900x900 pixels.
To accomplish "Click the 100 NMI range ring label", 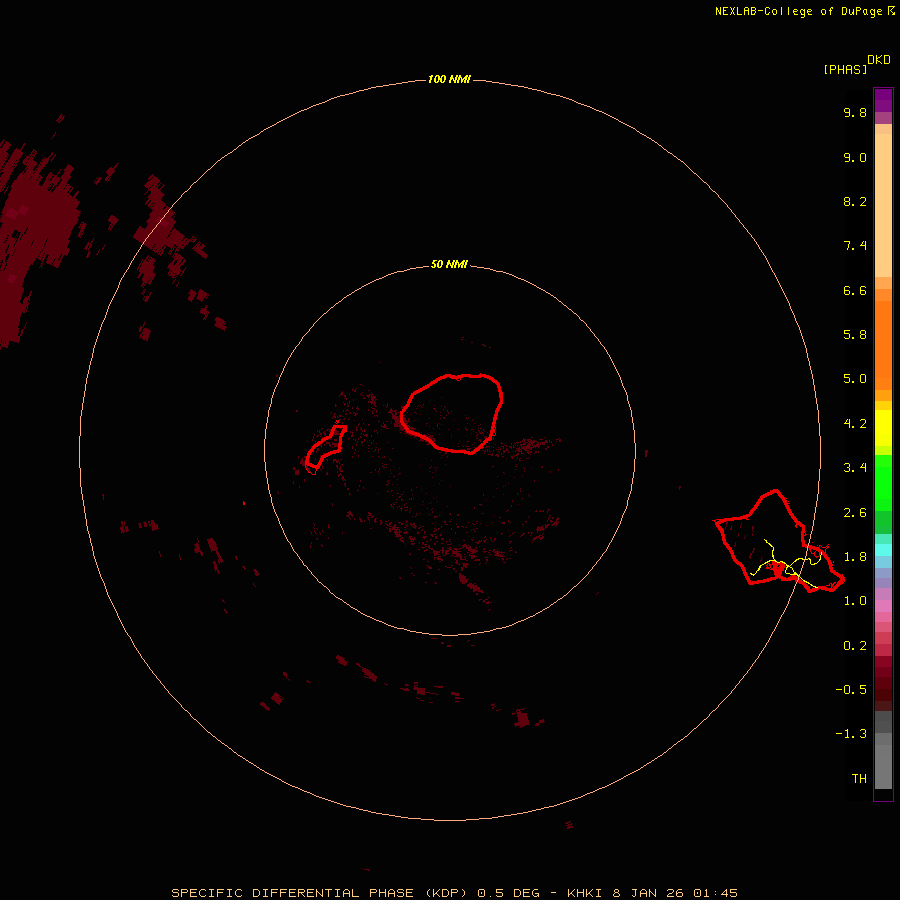I will 449,79.
